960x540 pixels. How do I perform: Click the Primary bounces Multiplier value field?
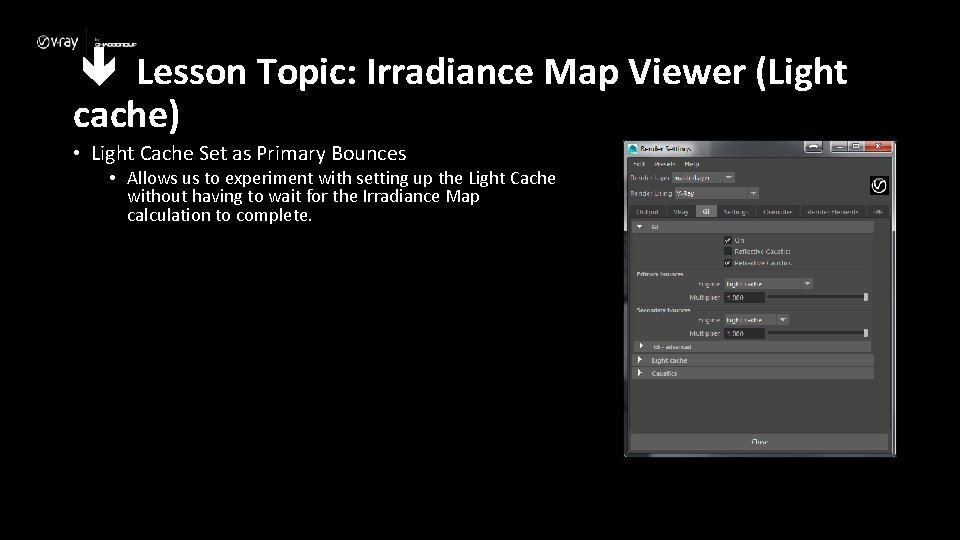(744, 297)
